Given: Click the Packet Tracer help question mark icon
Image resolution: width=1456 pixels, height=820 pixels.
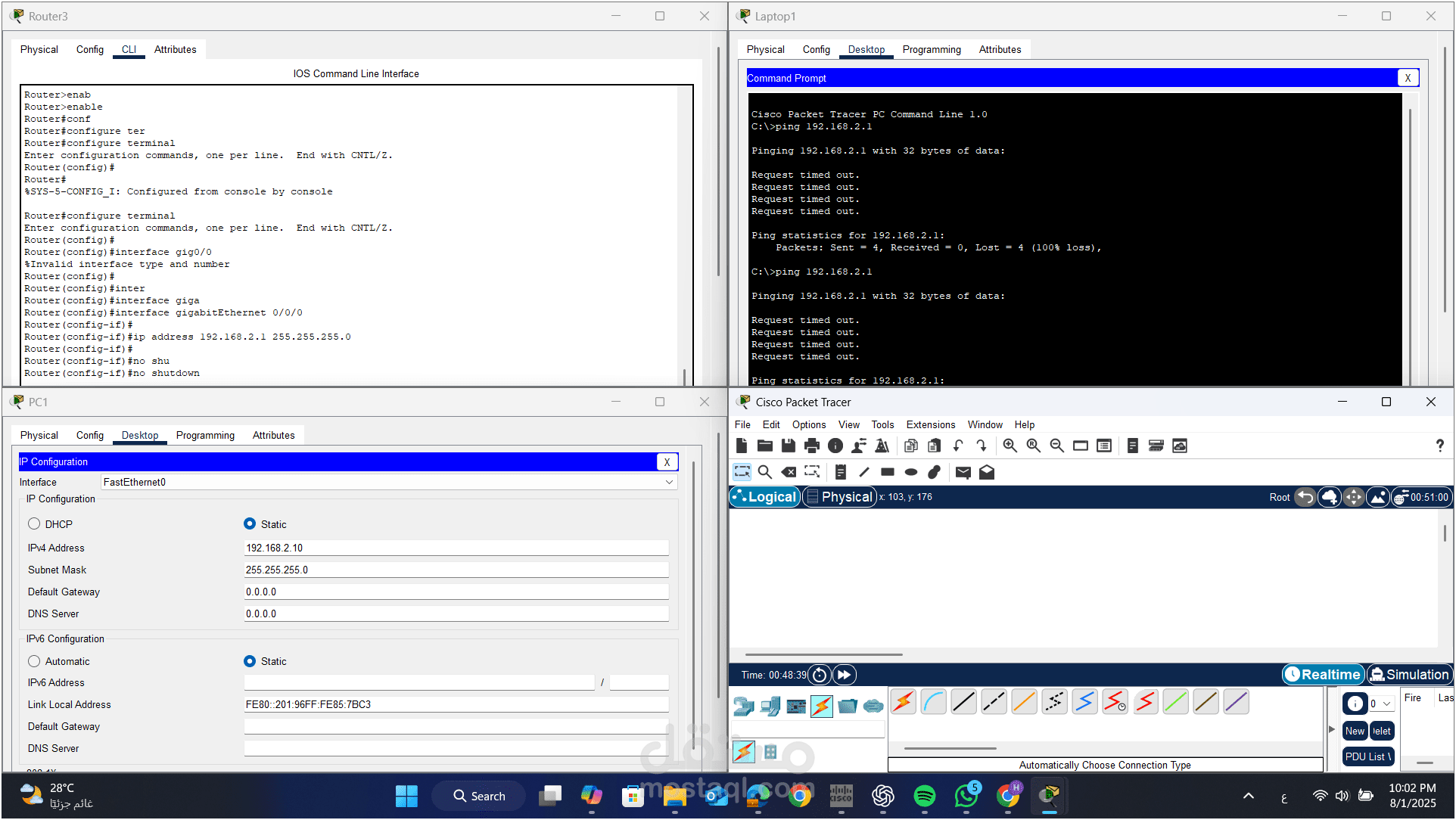Looking at the screenshot, I should pyautogui.click(x=1439, y=446).
